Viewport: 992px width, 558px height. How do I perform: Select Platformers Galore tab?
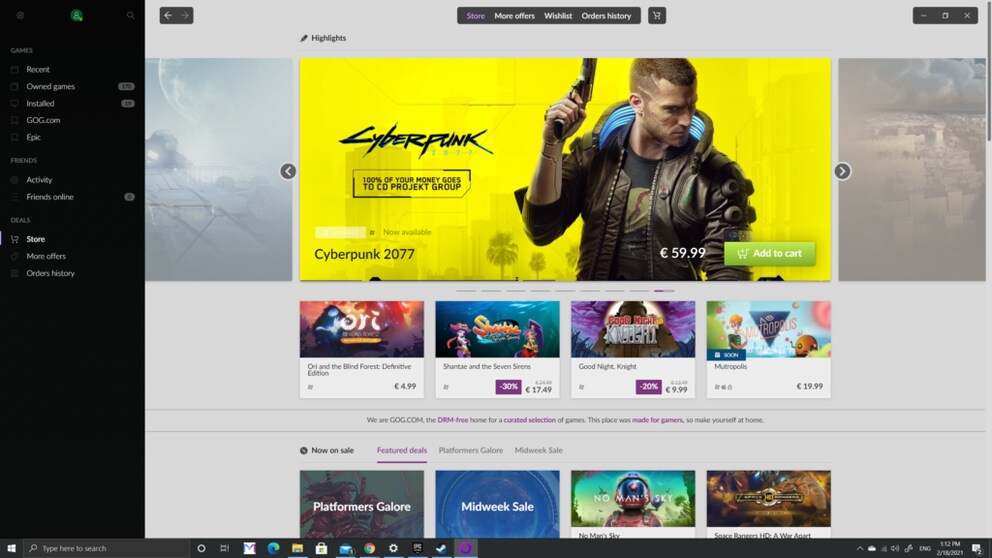coord(471,450)
